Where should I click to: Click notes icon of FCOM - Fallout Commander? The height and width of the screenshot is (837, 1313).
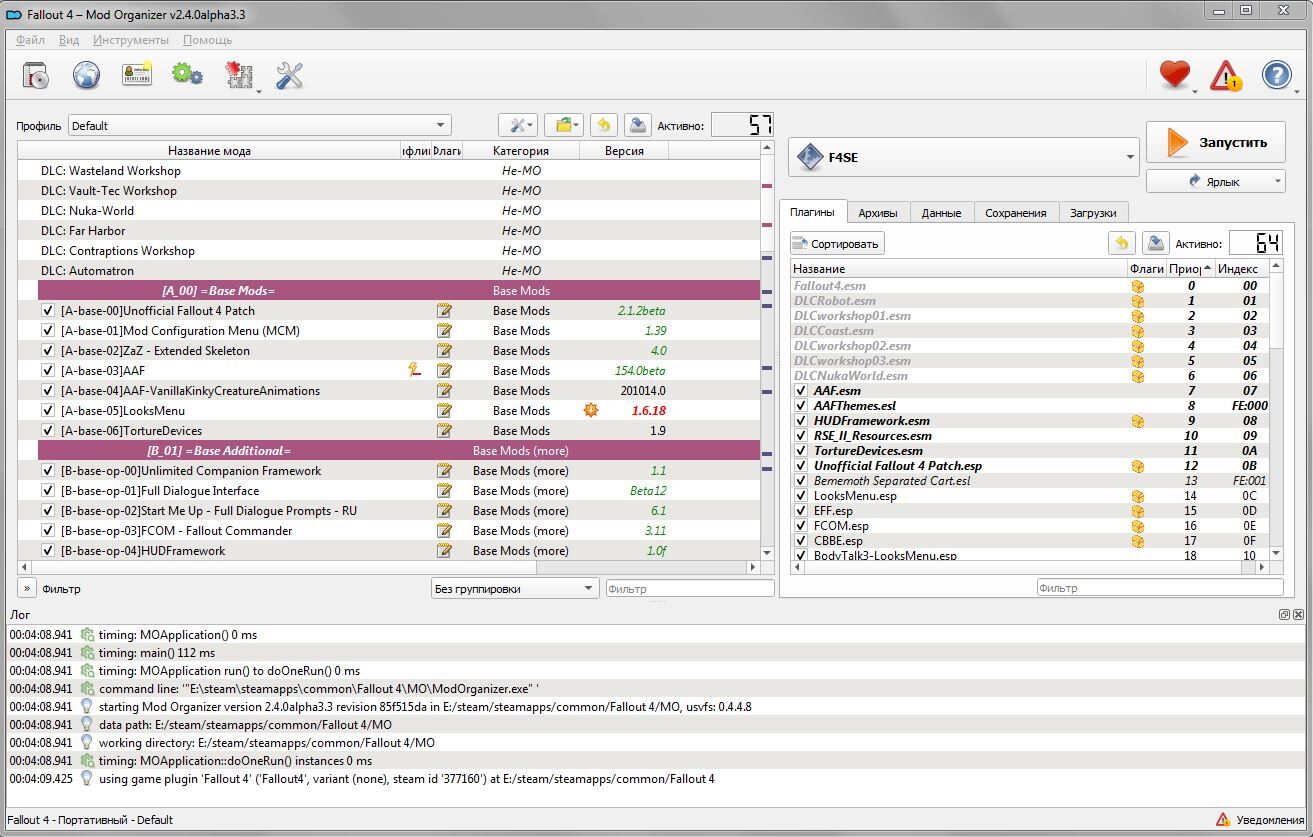pyautogui.click(x=444, y=531)
